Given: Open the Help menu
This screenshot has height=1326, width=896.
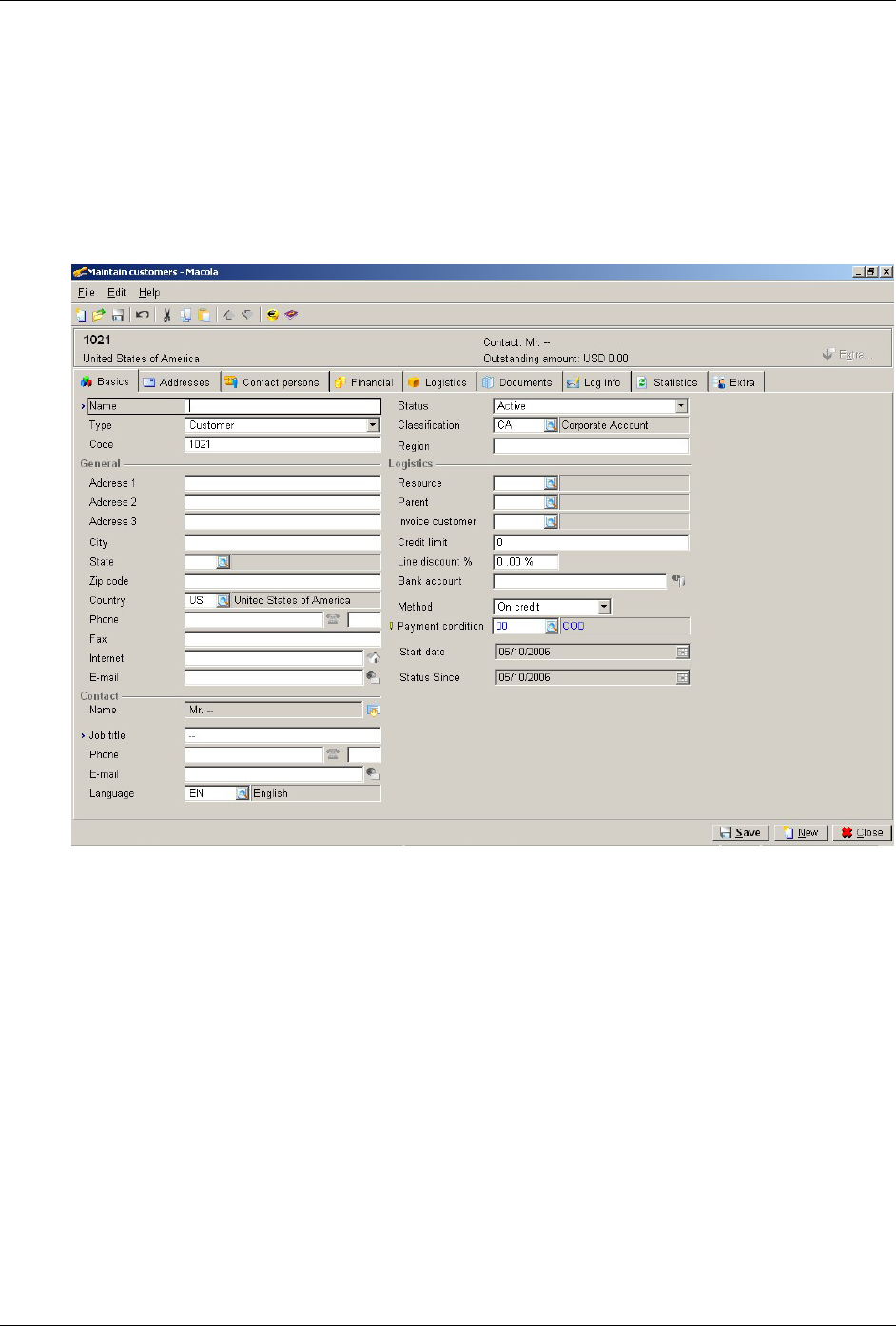Looking at the screenshot, I should [x=149, y=293].
